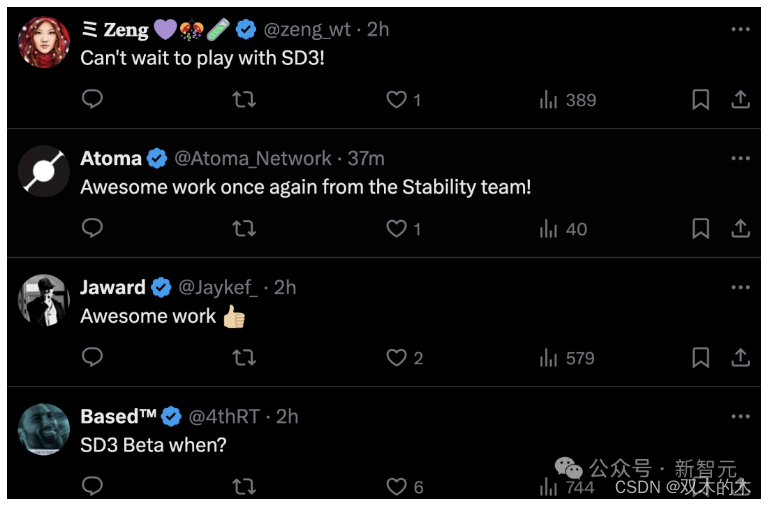Open more options on Atoma's tweet
The width and height of the screenshot is (768, 506).
(x=740, y=158)
